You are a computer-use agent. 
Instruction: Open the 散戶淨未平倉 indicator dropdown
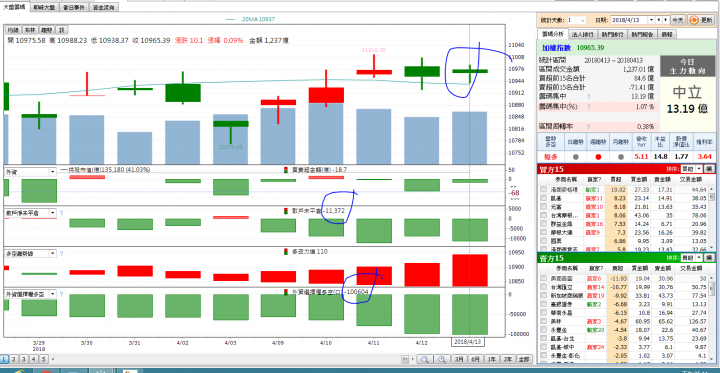[52, 213]
